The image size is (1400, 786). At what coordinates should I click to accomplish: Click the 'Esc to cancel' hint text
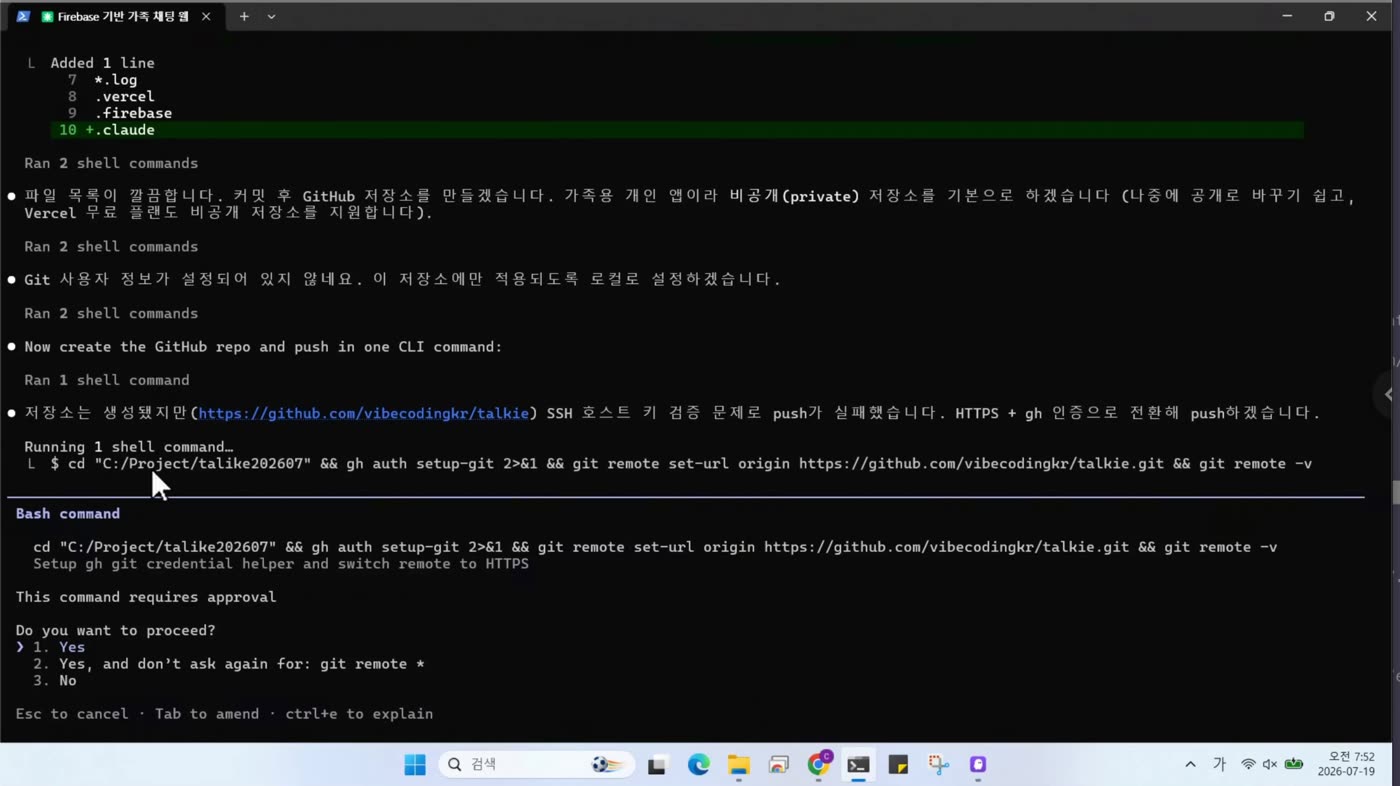coord(72,714)
